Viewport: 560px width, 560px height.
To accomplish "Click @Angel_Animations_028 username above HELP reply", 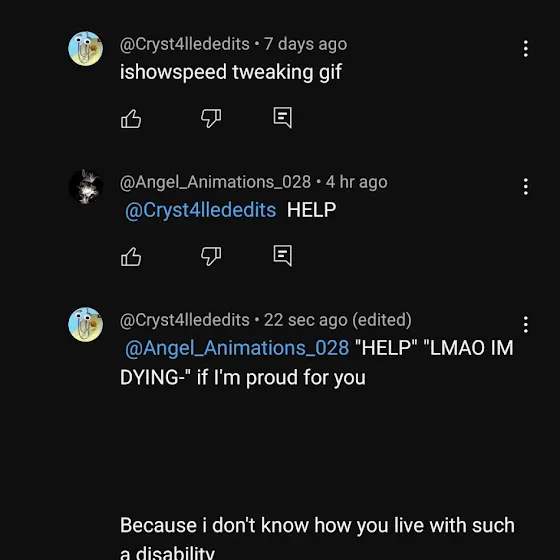I will click(215, 182).
